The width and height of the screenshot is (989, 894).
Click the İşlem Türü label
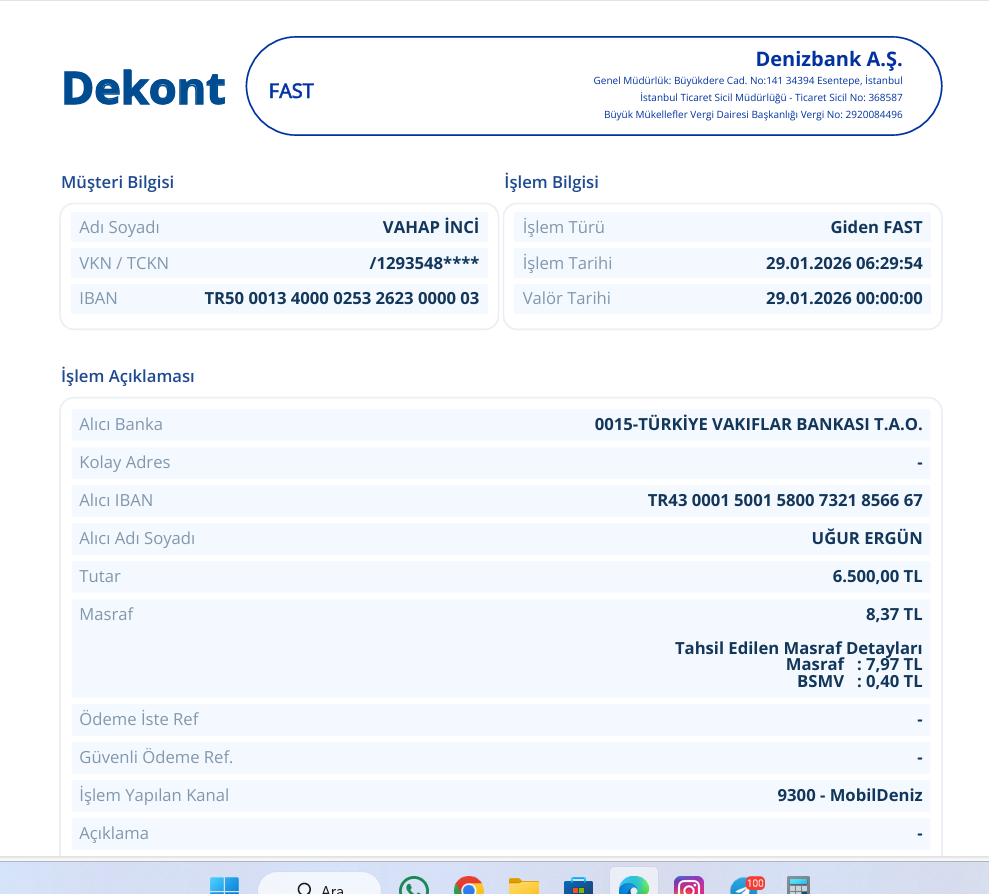point(563,227)
